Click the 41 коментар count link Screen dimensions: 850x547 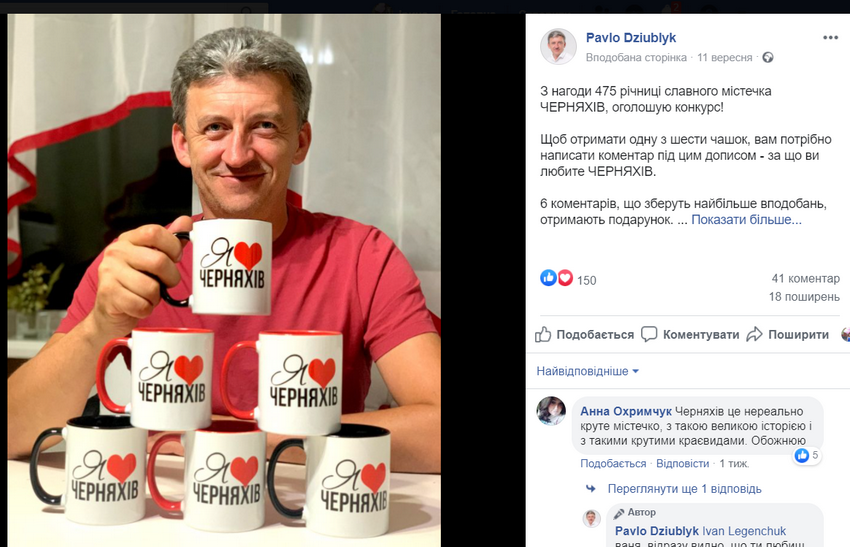[x=806, y=278]
